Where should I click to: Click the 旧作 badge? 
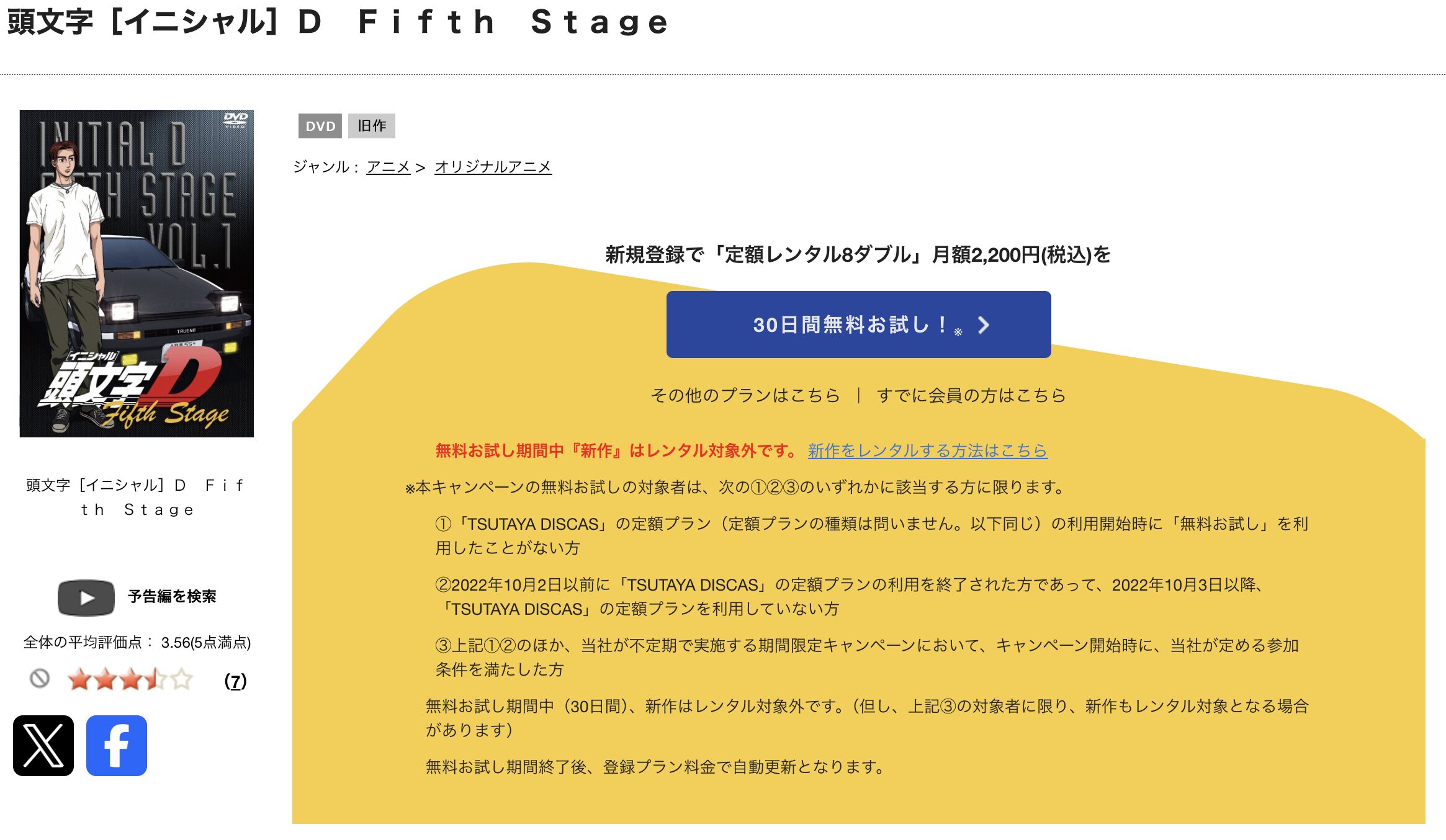372,126
